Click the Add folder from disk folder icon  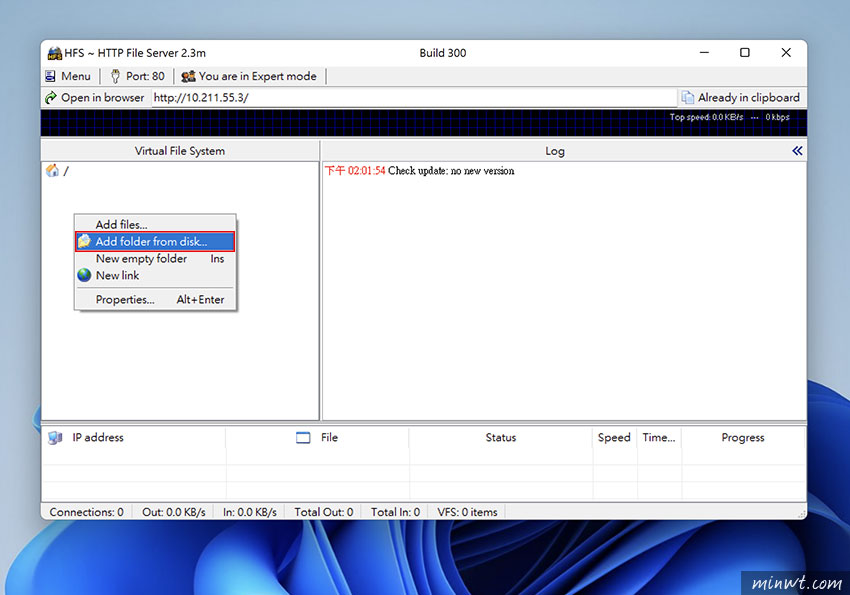84,242
